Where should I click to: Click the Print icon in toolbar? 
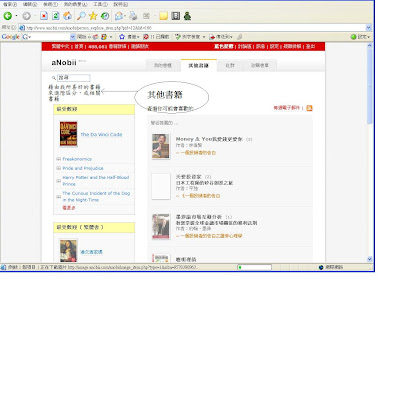click(x=133, y=16)
